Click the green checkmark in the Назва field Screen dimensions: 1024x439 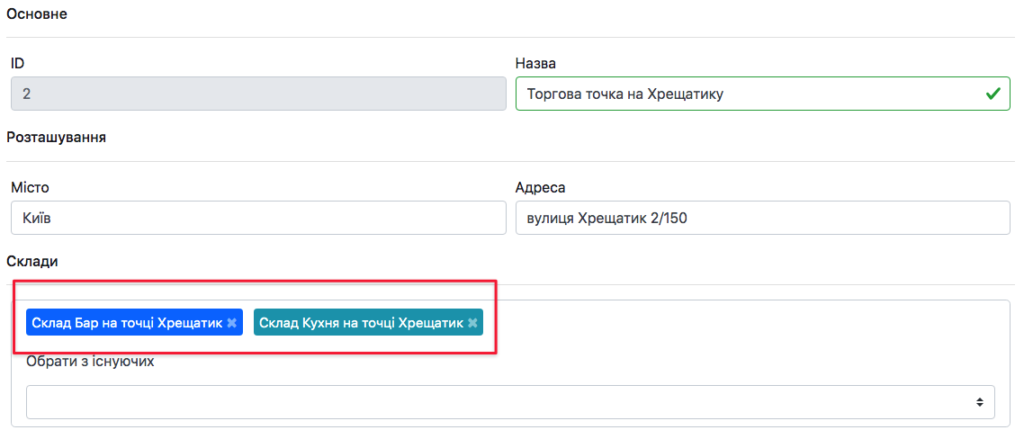992,94
